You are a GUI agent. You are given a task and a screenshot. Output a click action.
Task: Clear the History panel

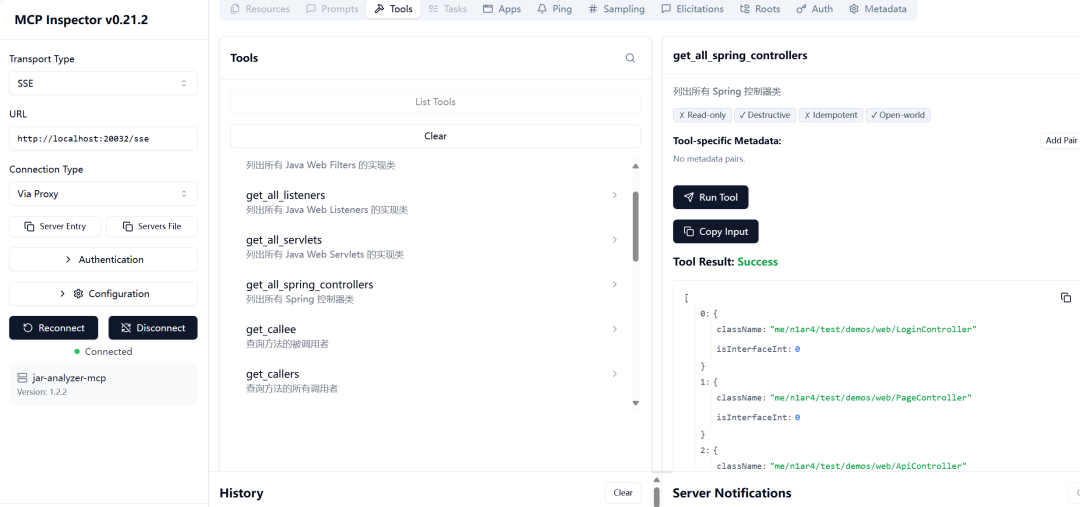coord(623,493)
